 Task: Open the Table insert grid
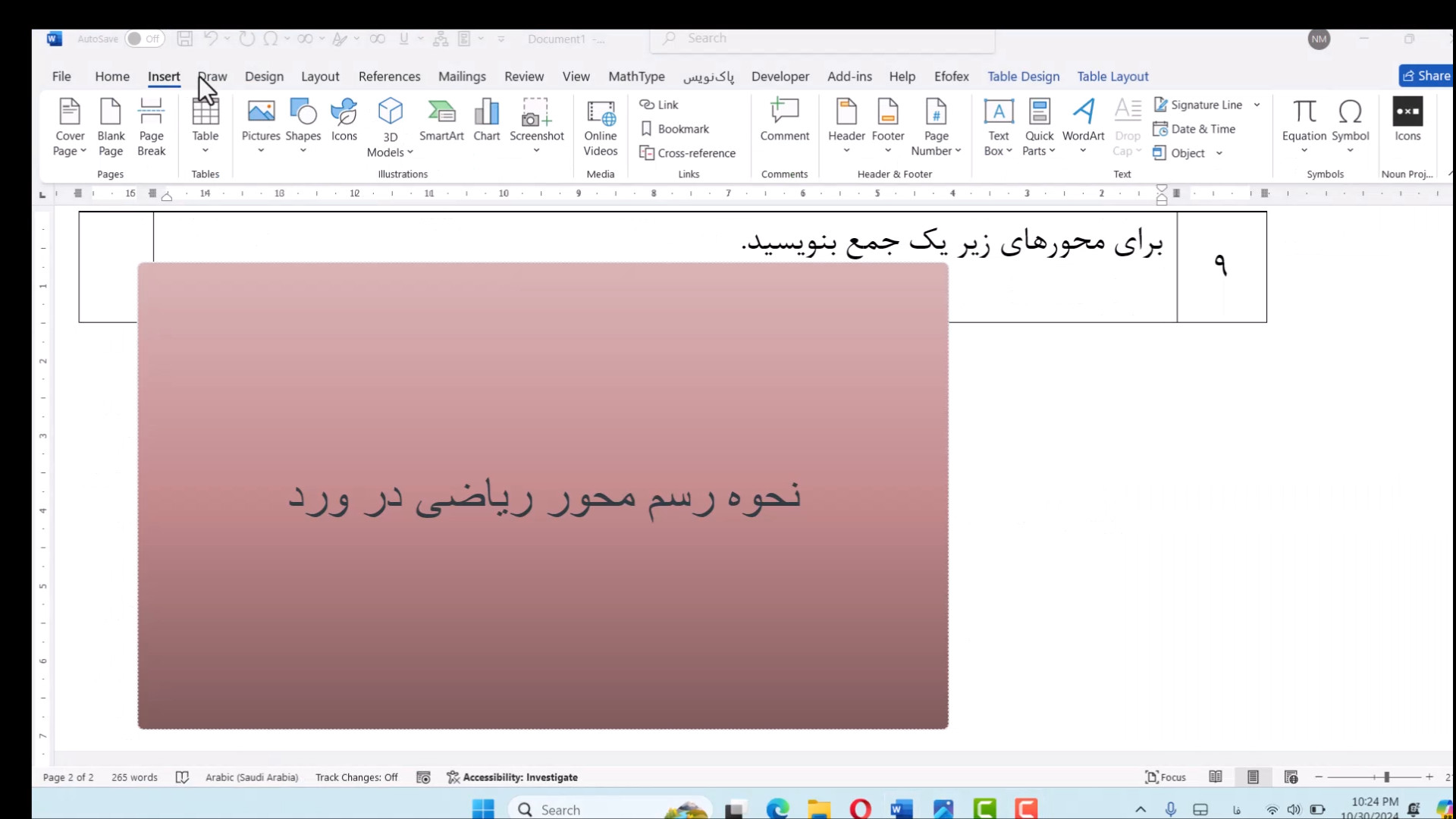205,126
